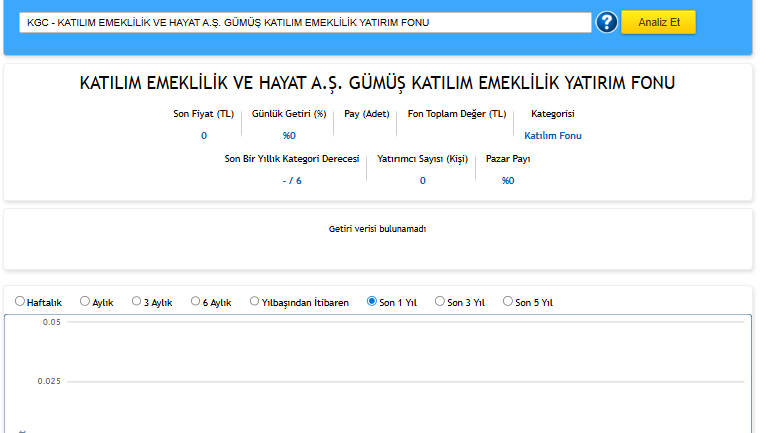
Task: Click the Fon Toplam Değer (TL) label
Action: (x=457, y=114)
